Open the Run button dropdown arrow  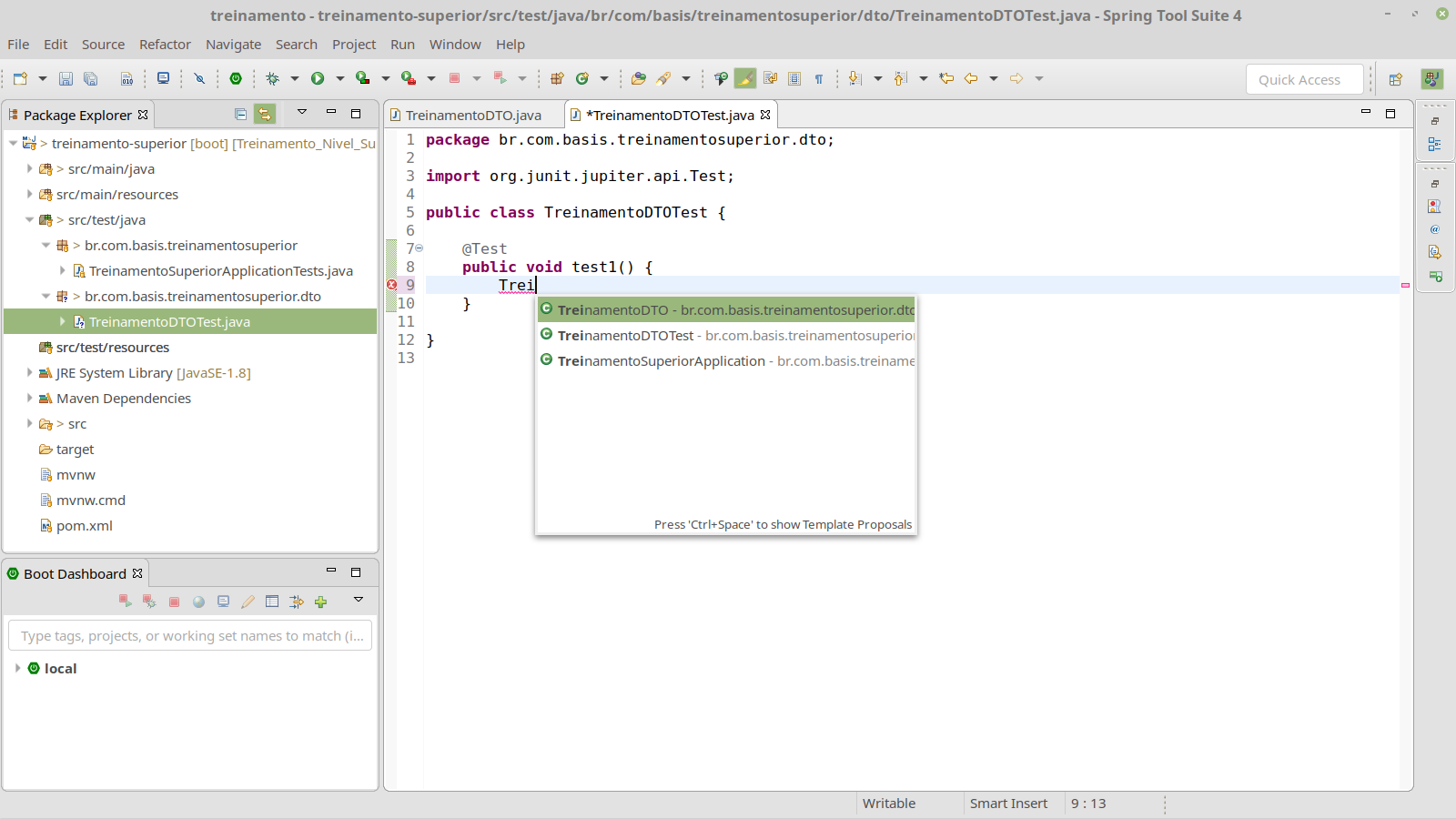(340, 79)
